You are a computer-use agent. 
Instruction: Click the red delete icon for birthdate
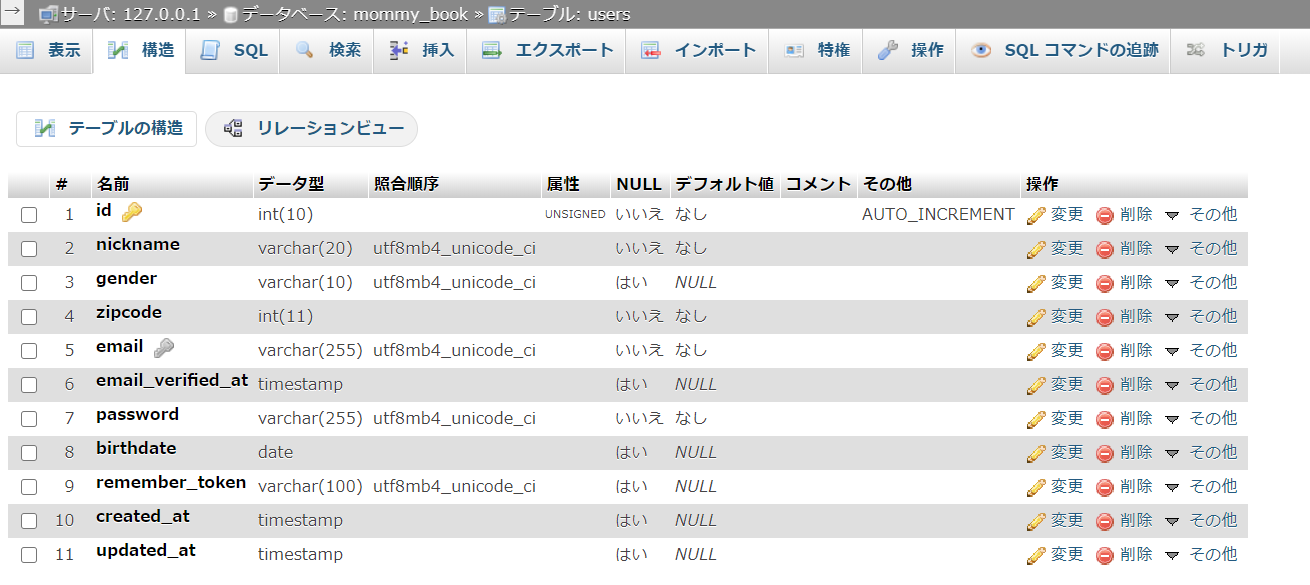coord(1105,453)
